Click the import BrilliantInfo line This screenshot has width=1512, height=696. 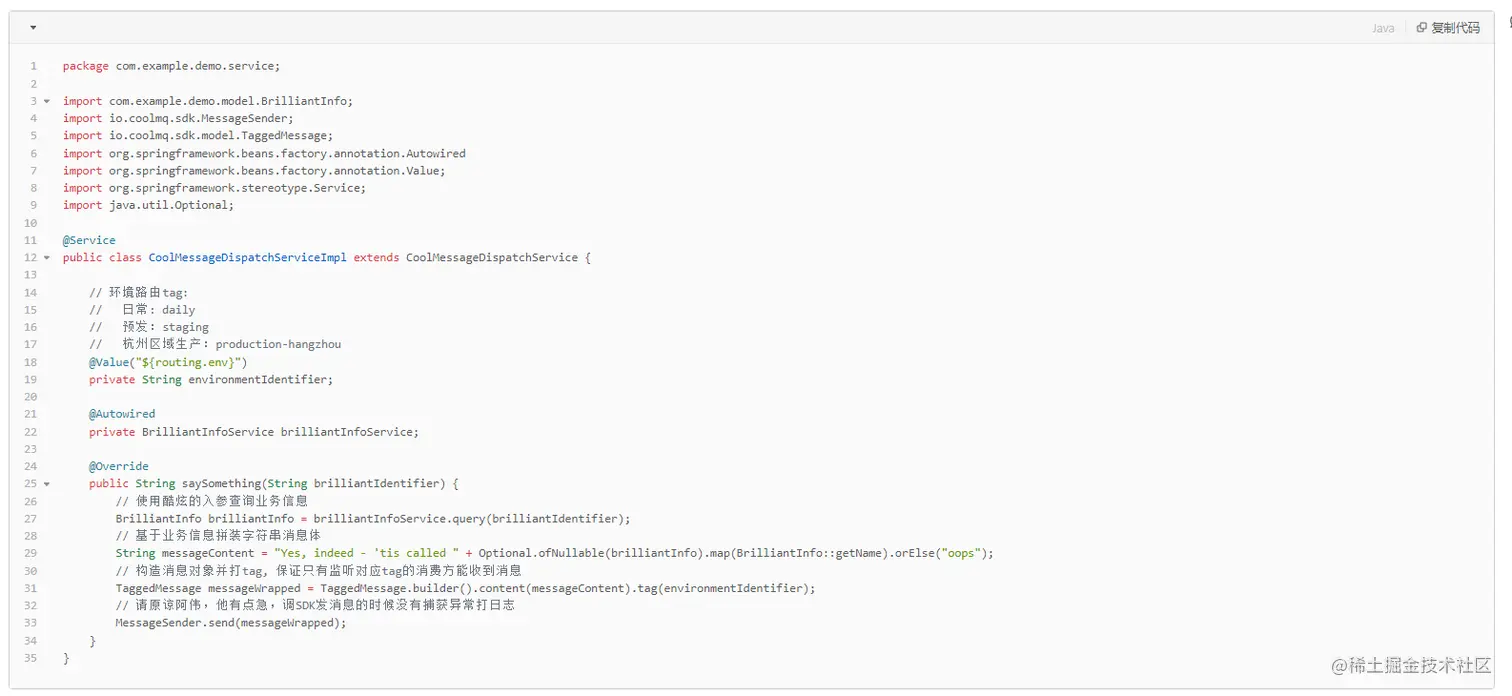point(208,101)
